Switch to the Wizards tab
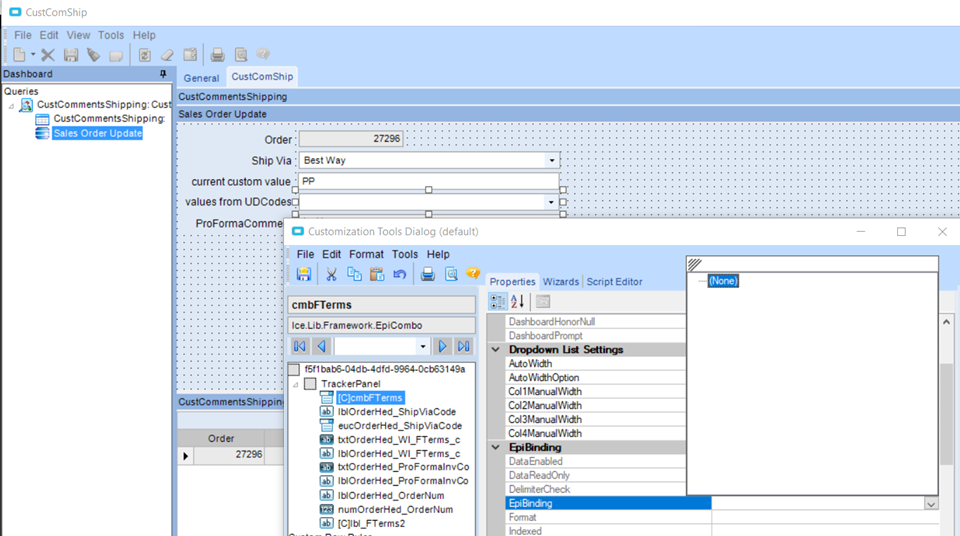This screenshot has height=536, width=960. (x=560, y=282)
